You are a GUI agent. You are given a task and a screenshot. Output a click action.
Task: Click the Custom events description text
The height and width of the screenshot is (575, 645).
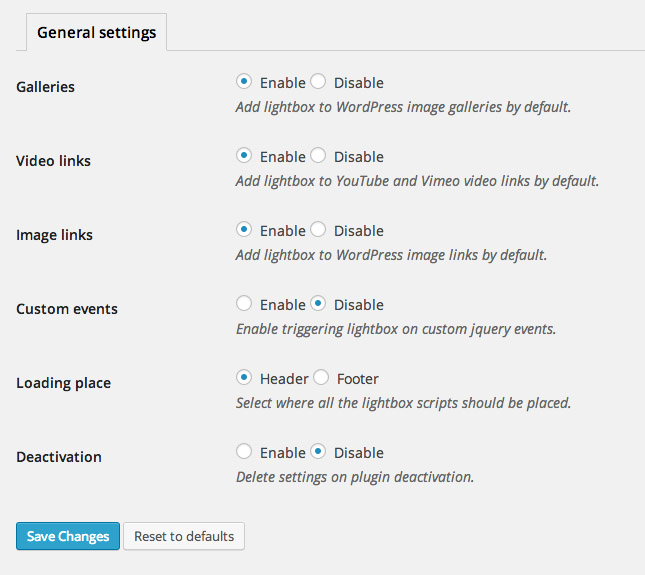(x=396, y=329)
